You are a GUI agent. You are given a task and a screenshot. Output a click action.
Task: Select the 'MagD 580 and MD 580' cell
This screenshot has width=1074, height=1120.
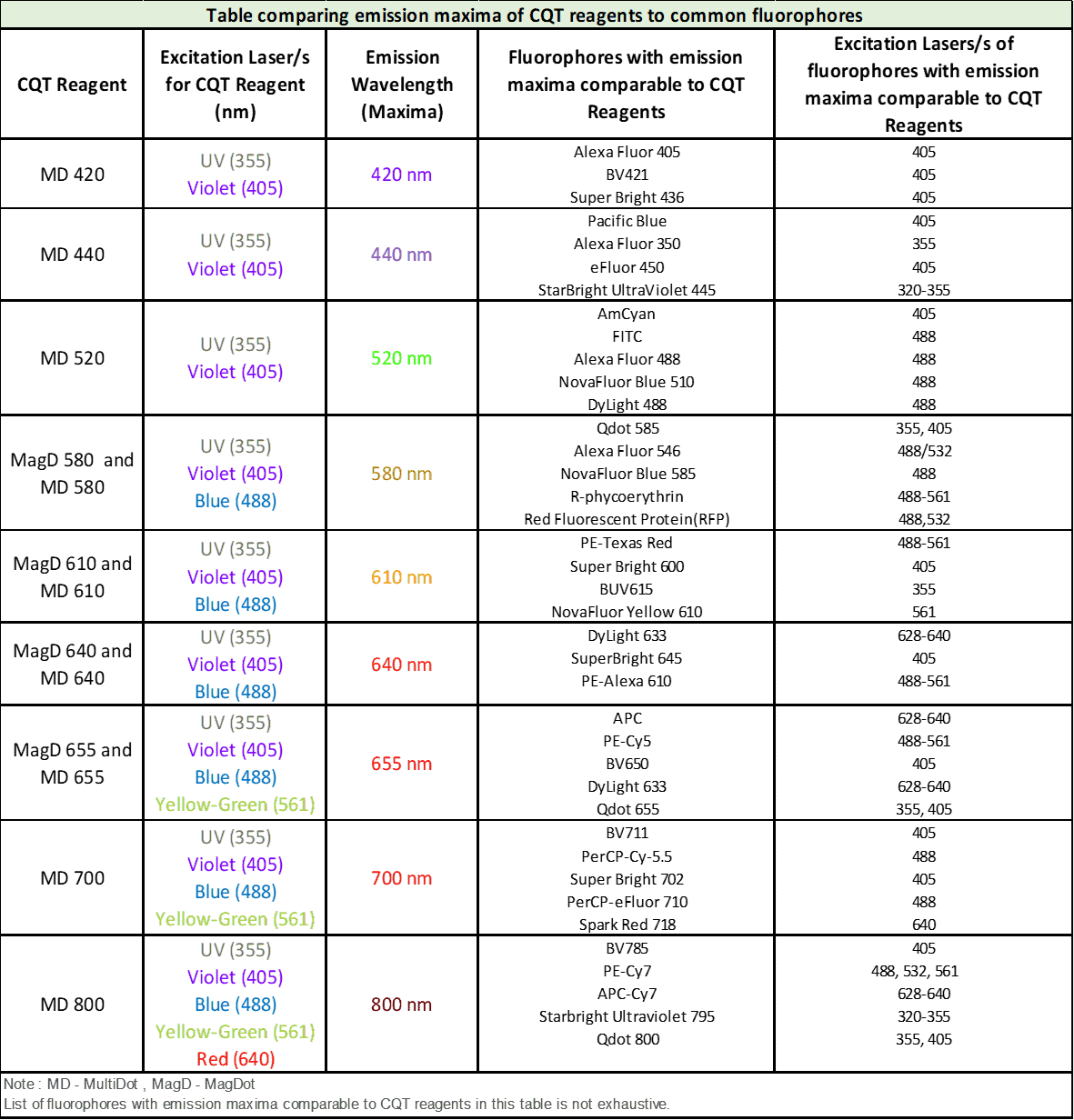coord(72,474)
